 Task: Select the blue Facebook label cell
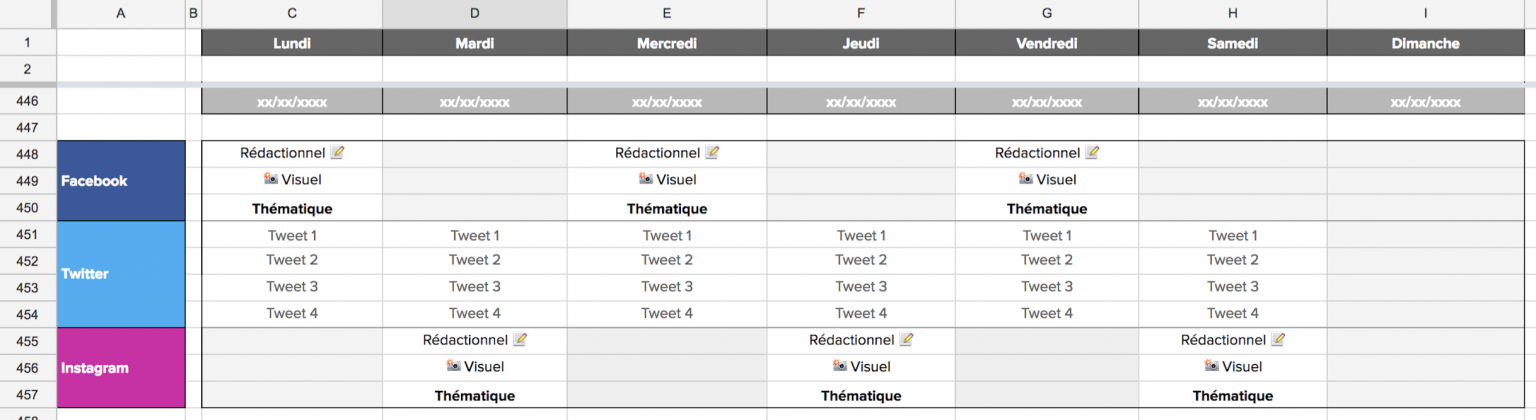tap(121, 181)
